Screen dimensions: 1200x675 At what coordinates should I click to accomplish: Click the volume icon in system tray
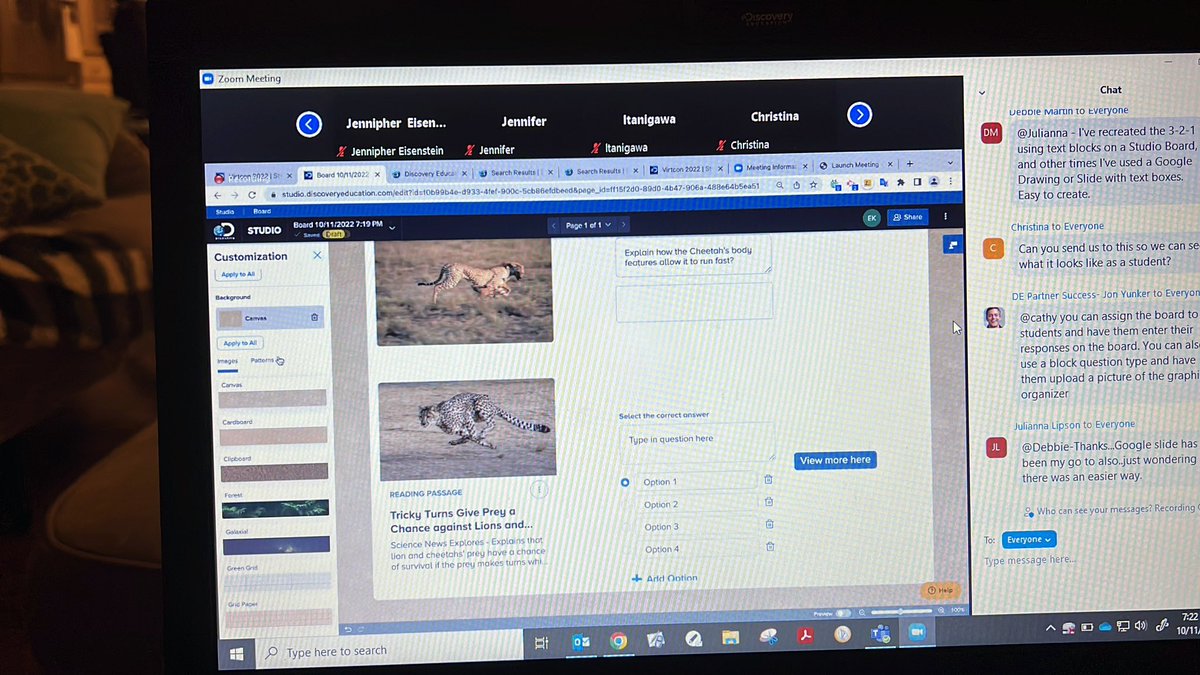pyautogui.click(x=1140, y=626)
